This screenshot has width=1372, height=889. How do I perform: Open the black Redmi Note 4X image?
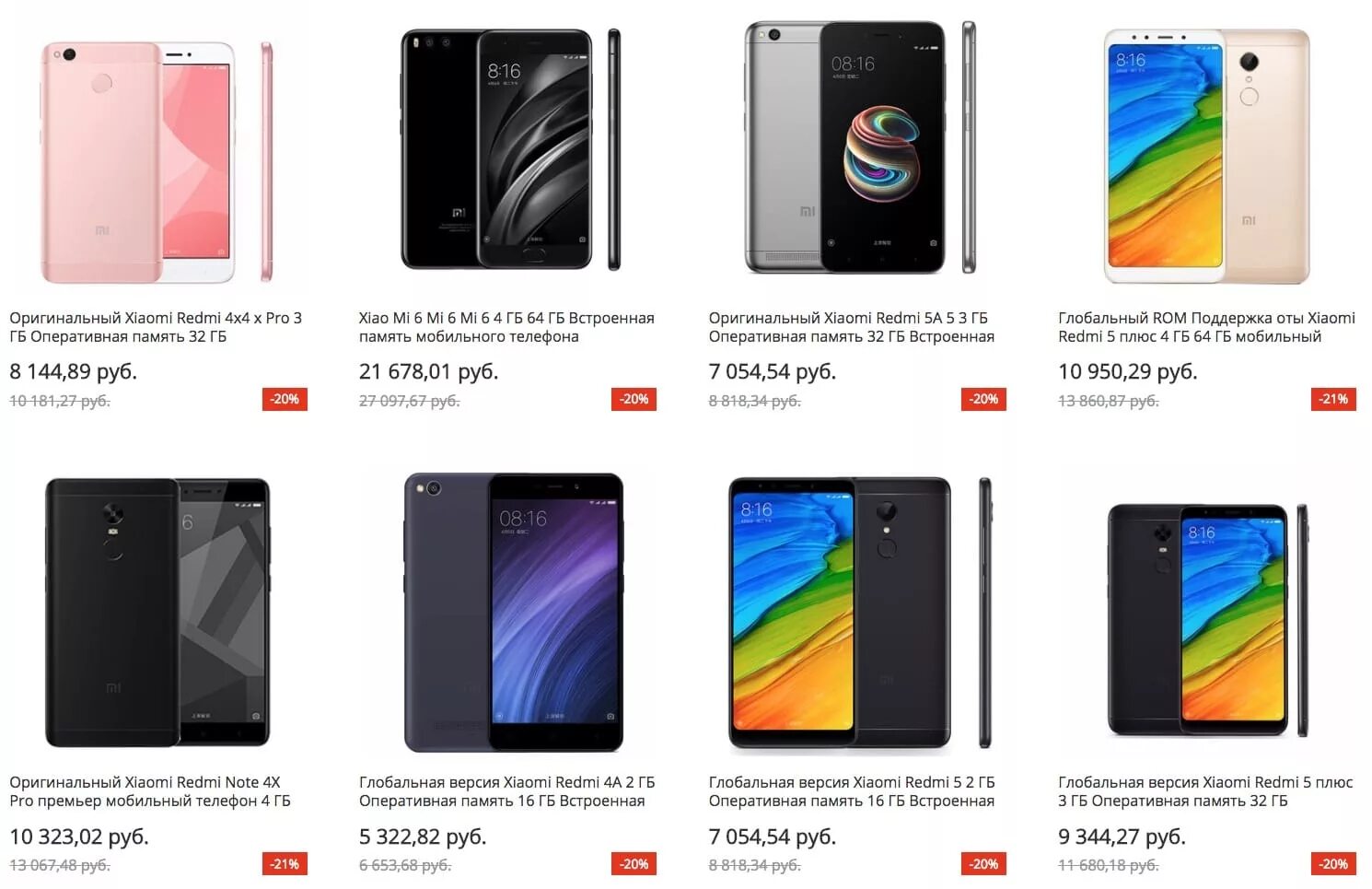pos(157,613)
